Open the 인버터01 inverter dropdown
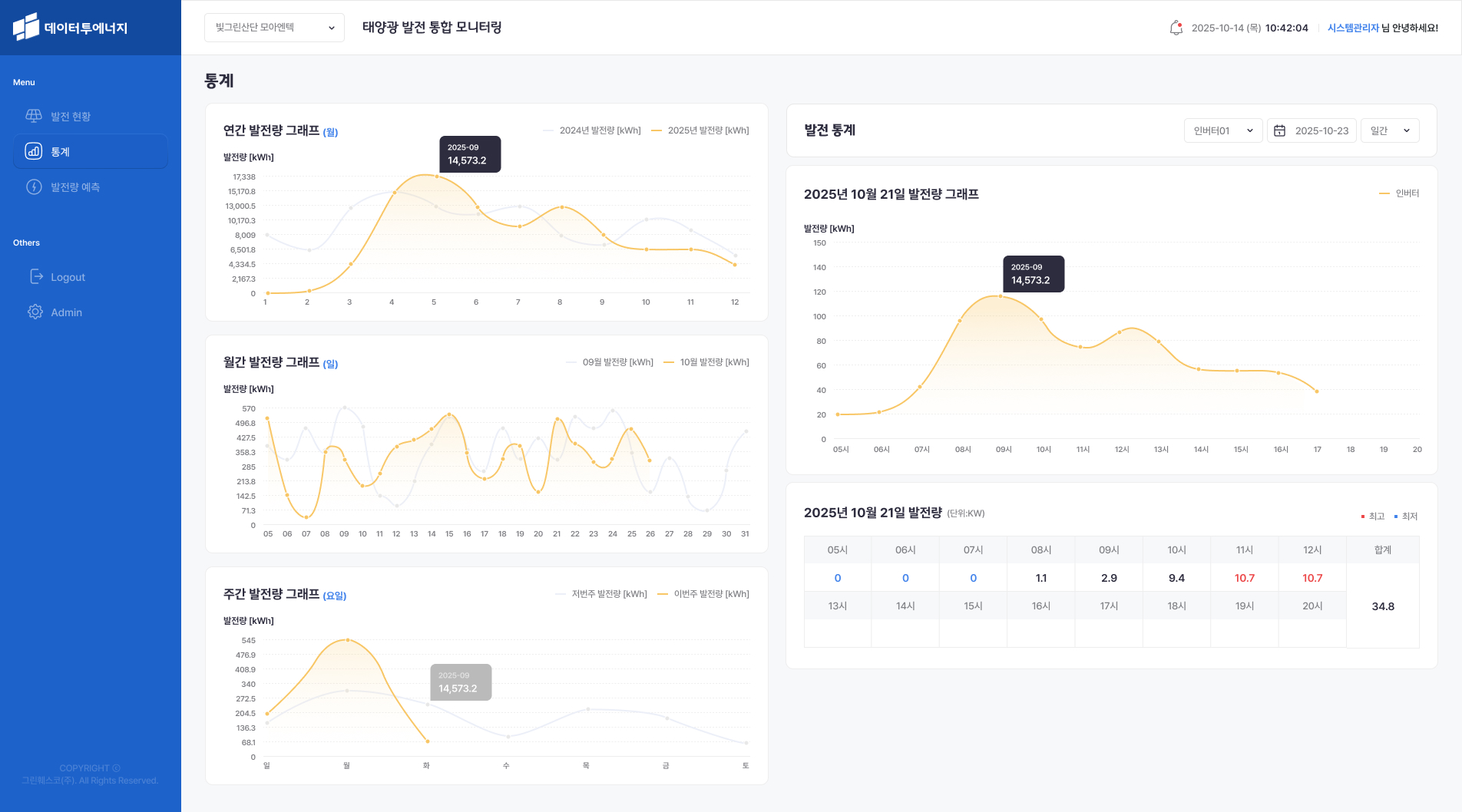The width and height of the screenshot is (1462, 812). coord(1222,130)
